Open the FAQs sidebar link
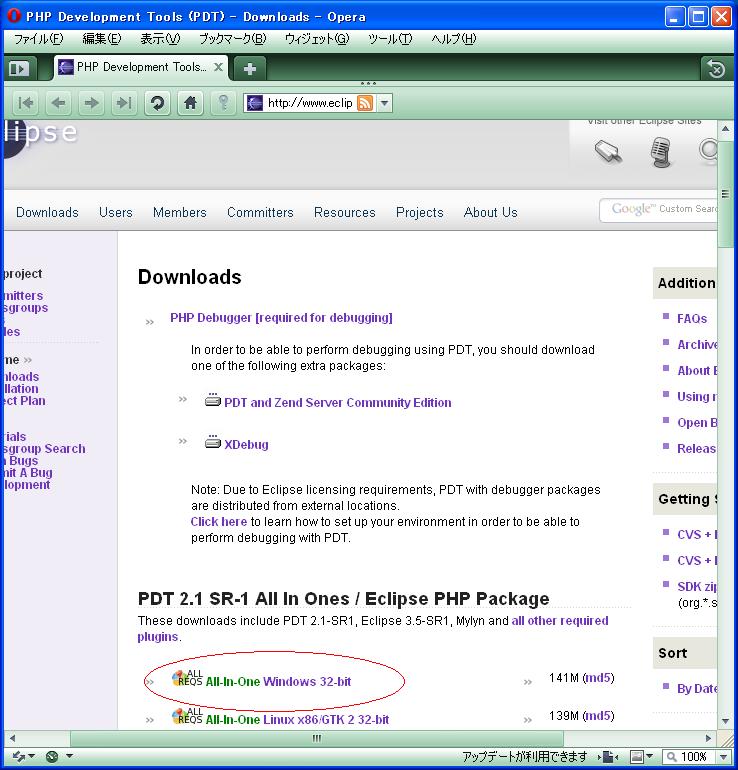The height and width of the screenshot is (770, 738). tap(692, 319)
